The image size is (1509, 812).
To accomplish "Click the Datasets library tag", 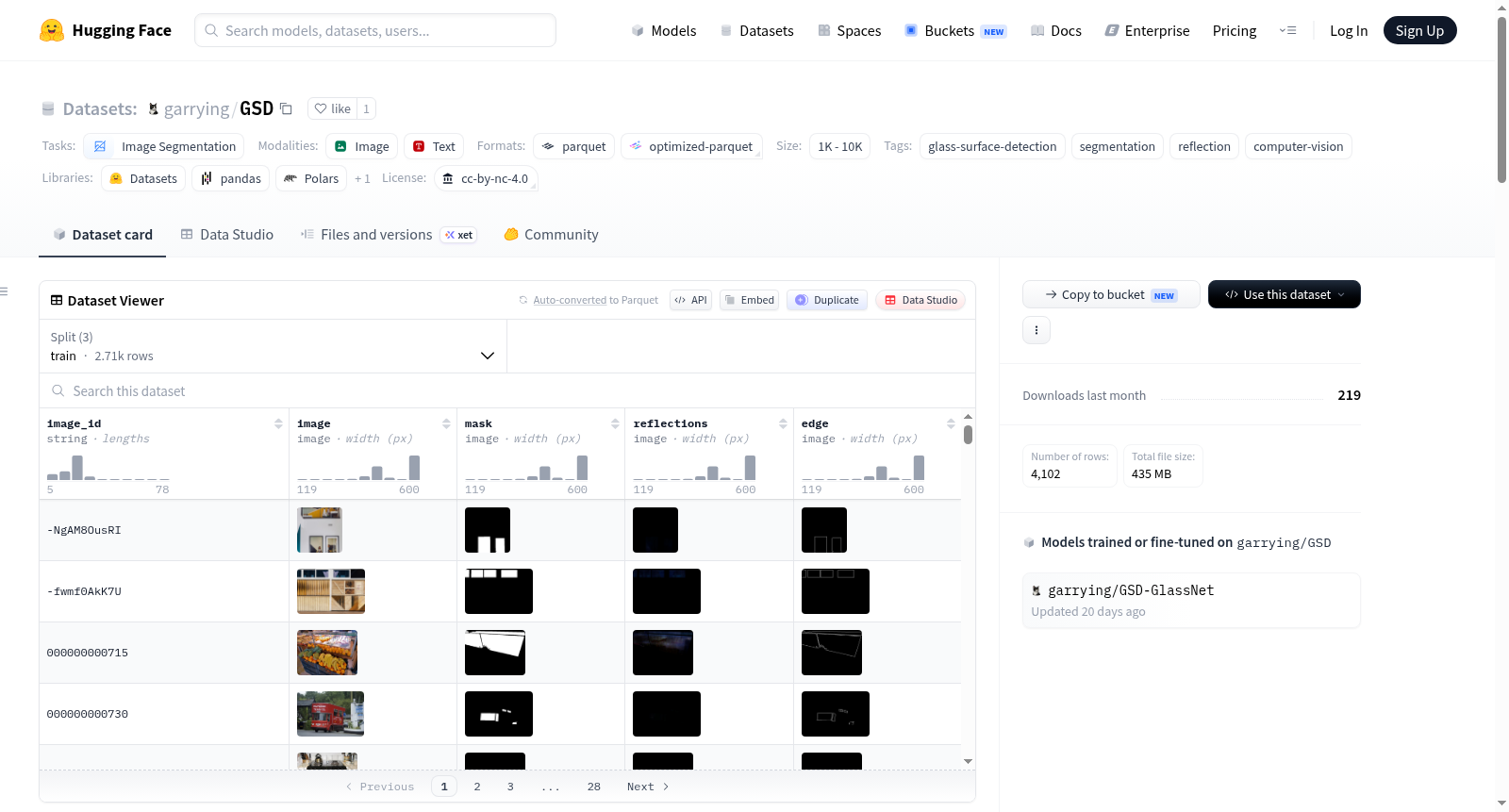I will click(143, 178).
